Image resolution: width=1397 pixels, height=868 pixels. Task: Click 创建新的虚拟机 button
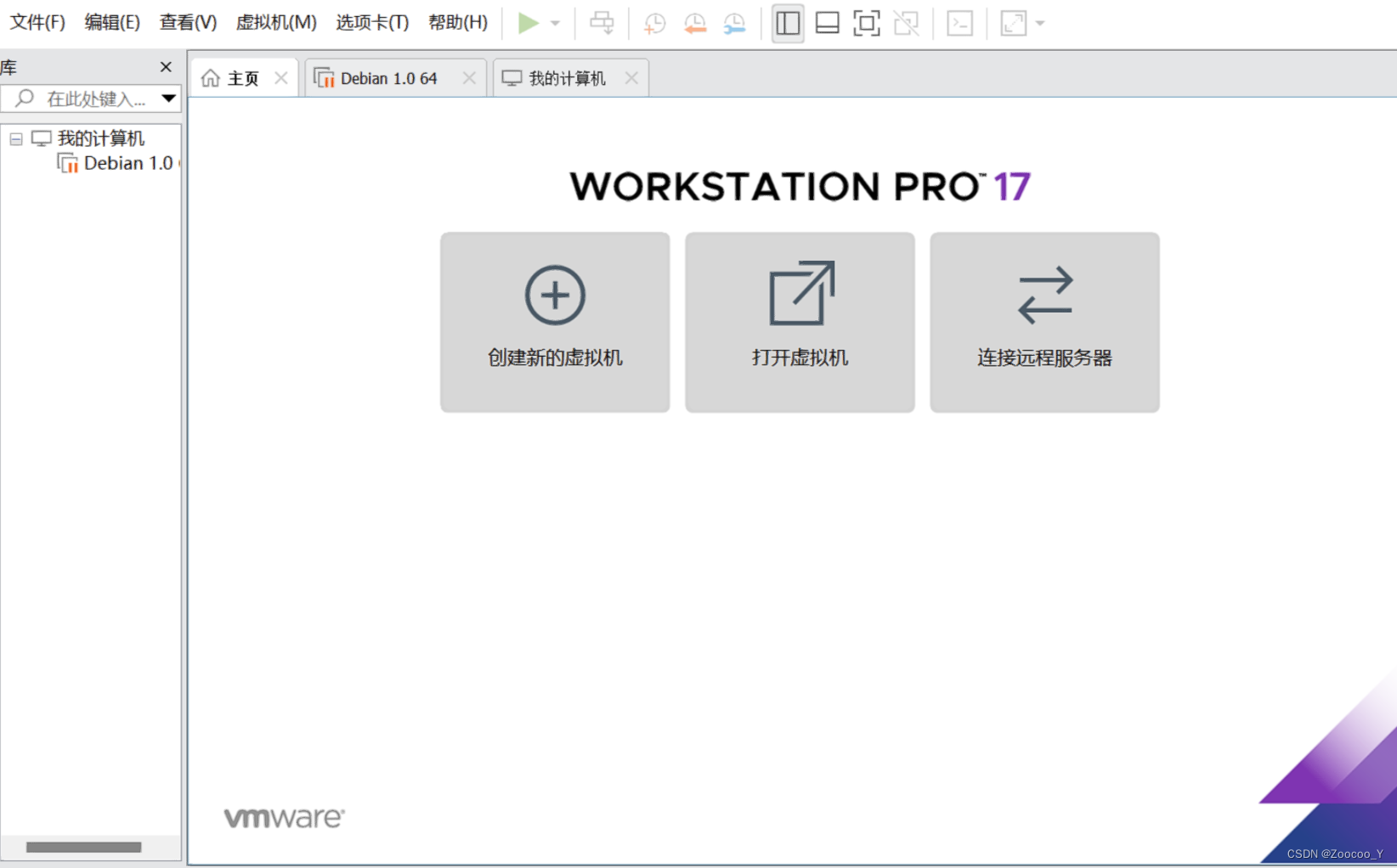tap(555, 323)
